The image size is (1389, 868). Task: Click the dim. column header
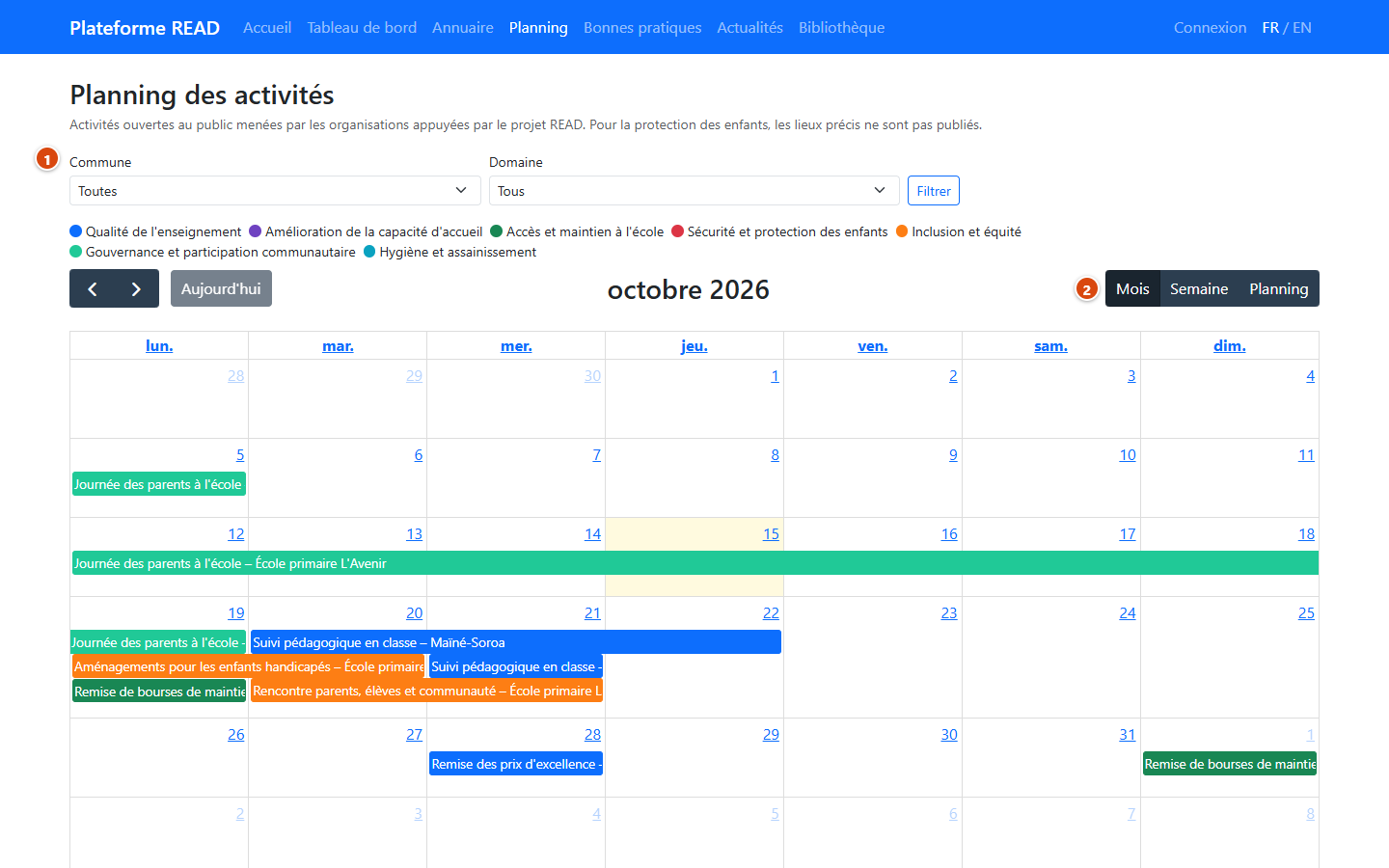(1230, 346)
